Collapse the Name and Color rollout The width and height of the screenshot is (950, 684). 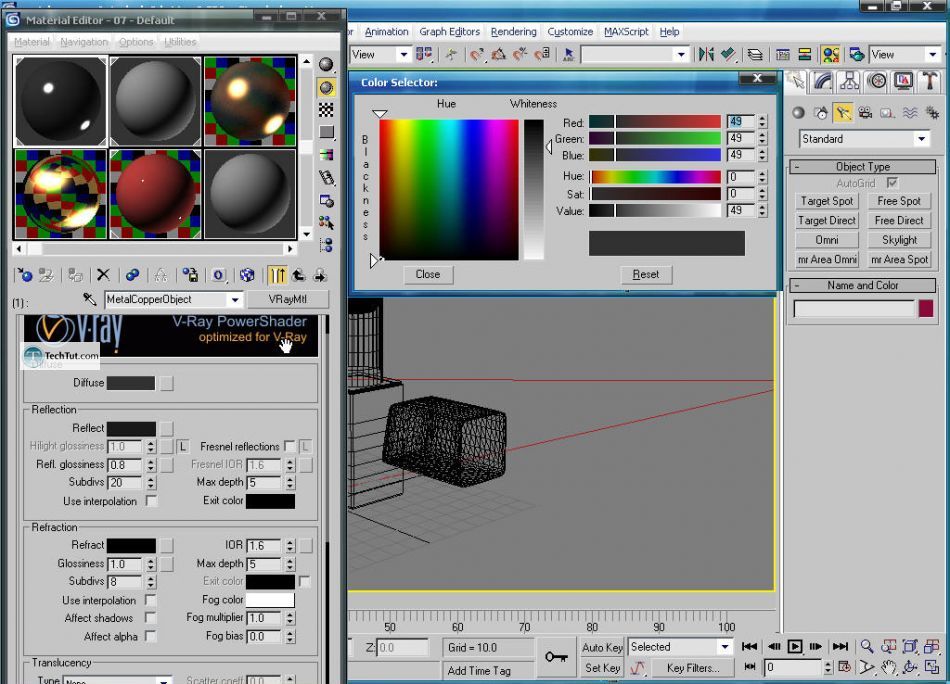[863, 285]
